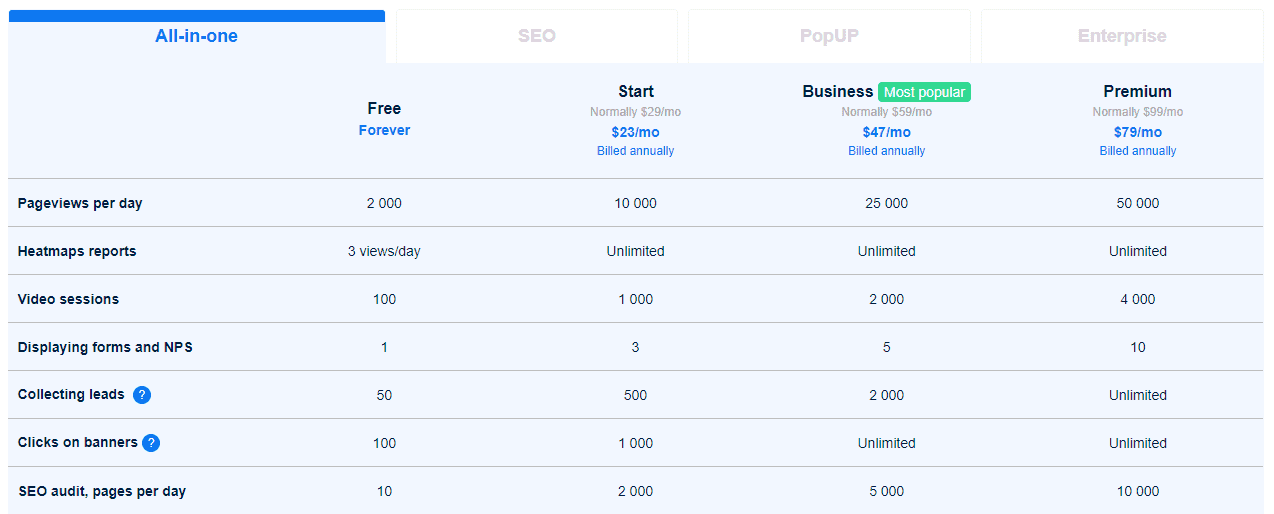Click the Video sessions row label

tap(68, 299)
